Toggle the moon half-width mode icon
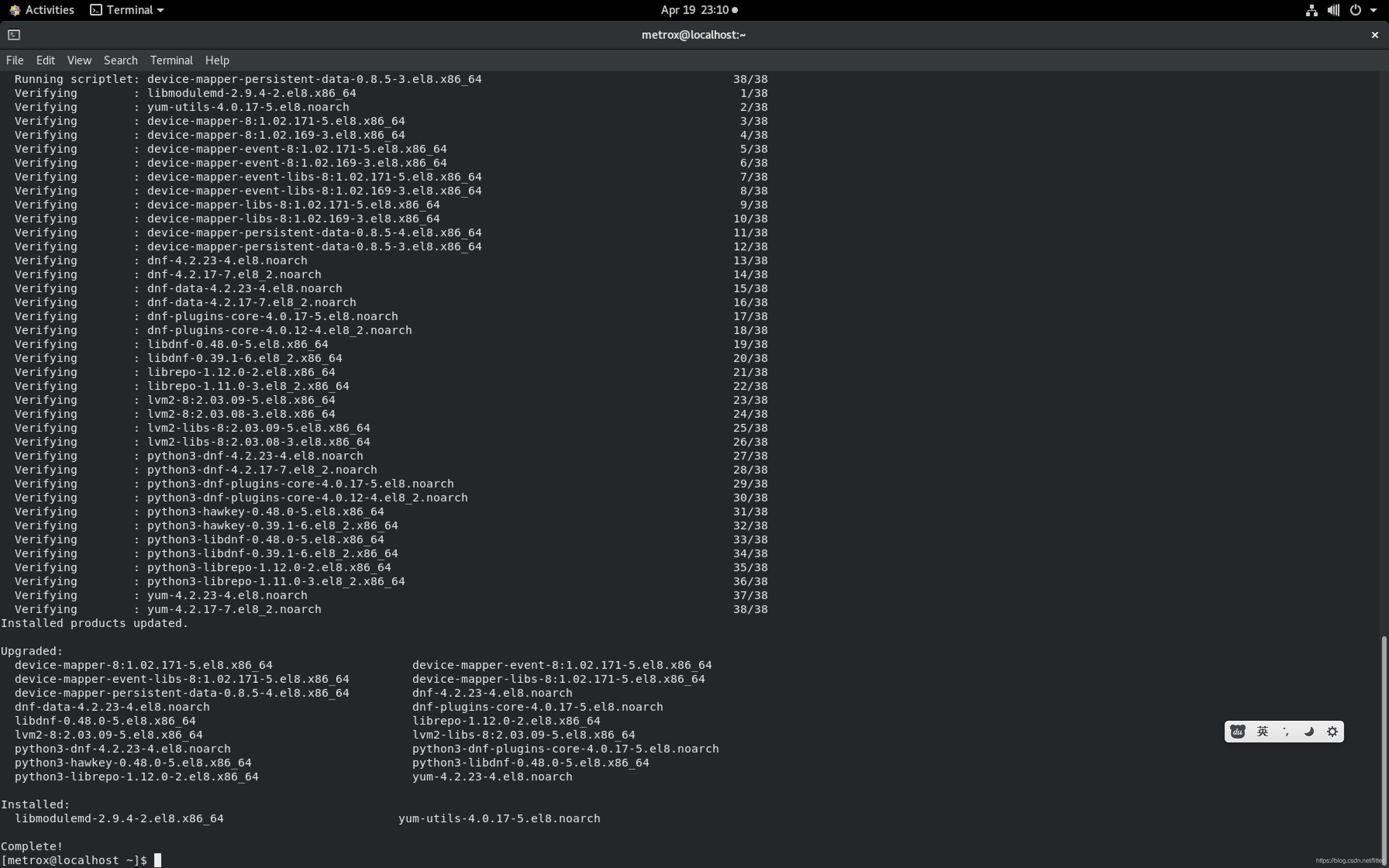This screenshot has height=868, width=1389. 1309,731
